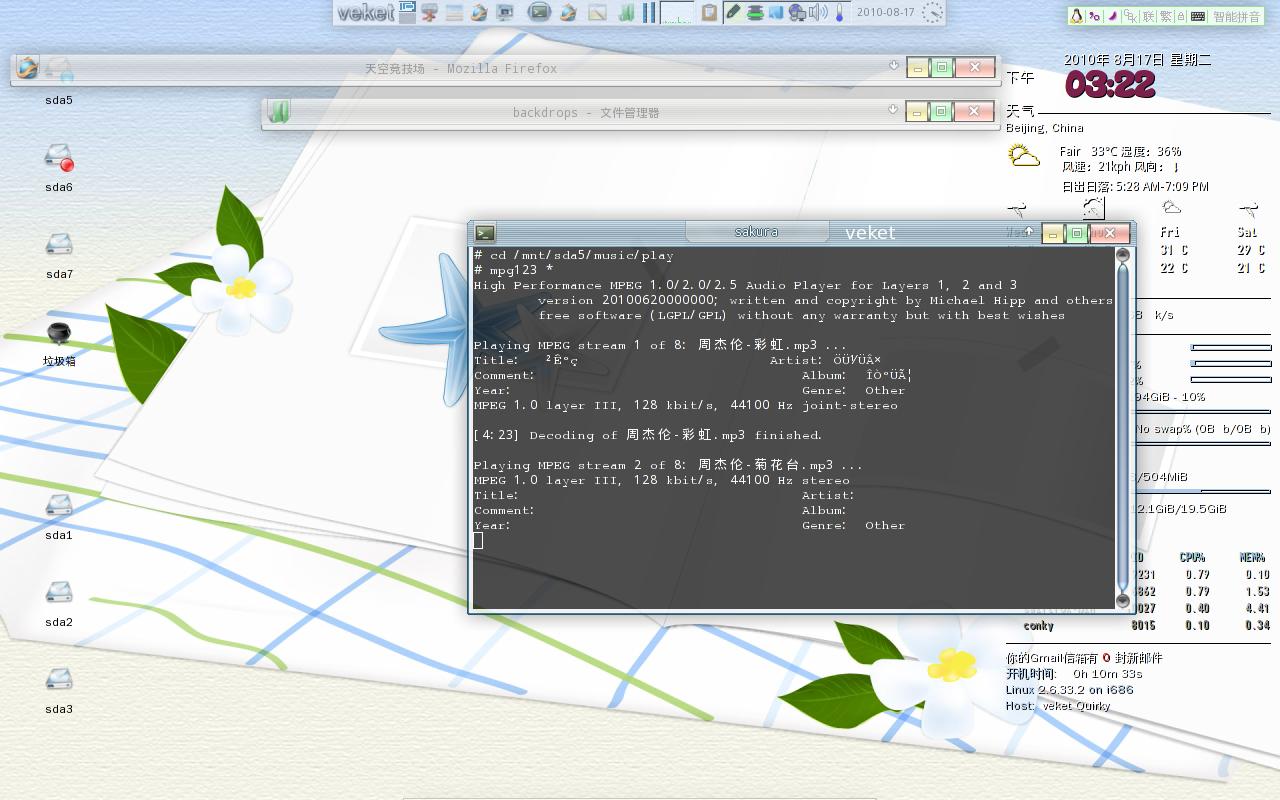
Task: Click the terminal scrollbar down arrow
Action: [1123, 601]
